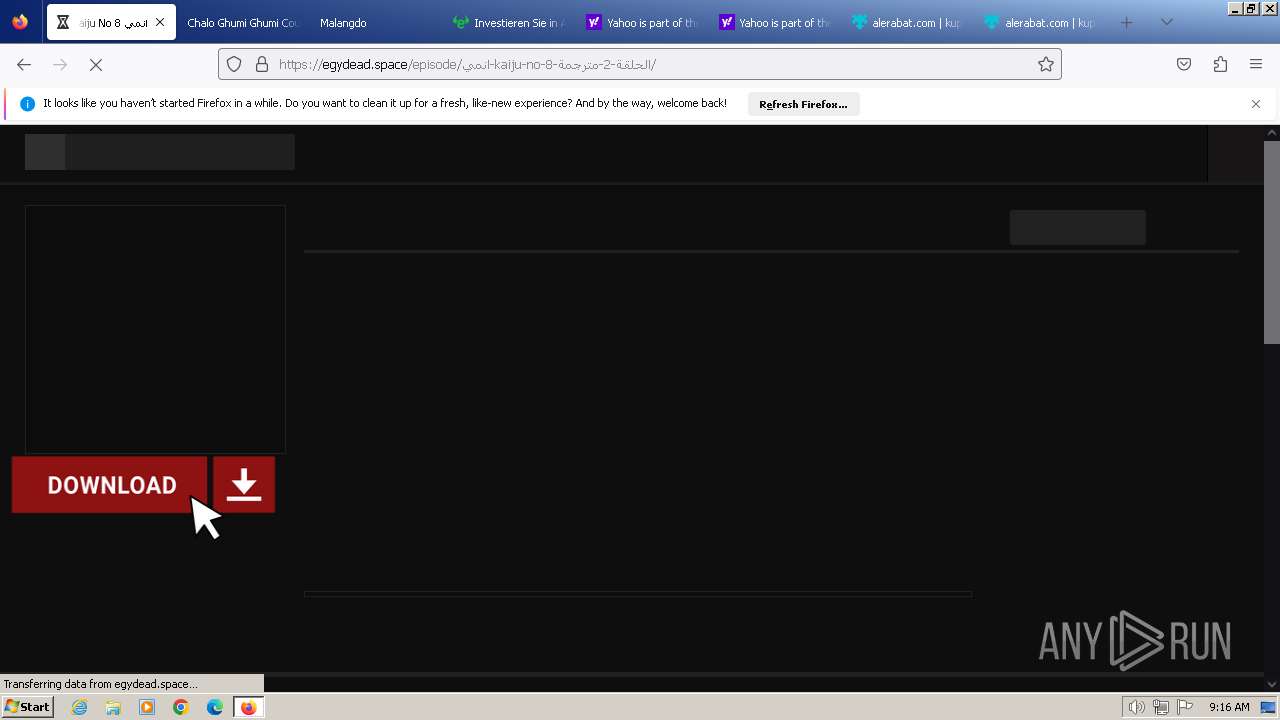This screenshot has width=1280, height=720.
Task: Click the Firefox View icon
Action: 21,22
